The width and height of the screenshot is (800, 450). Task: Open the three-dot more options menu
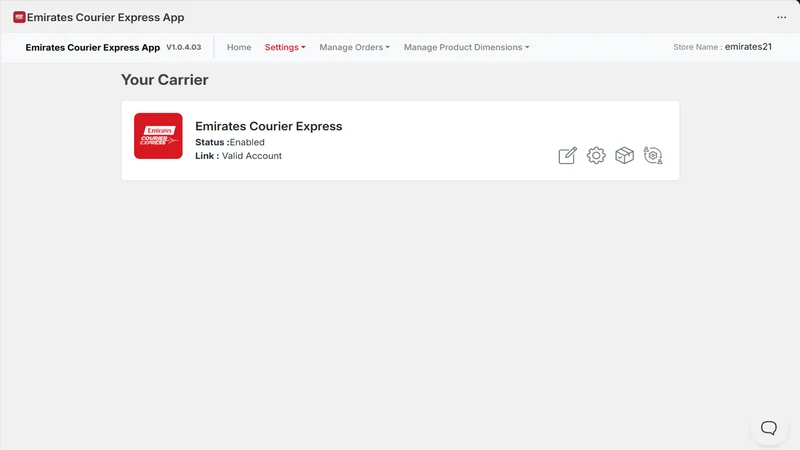tap(782, 17)
